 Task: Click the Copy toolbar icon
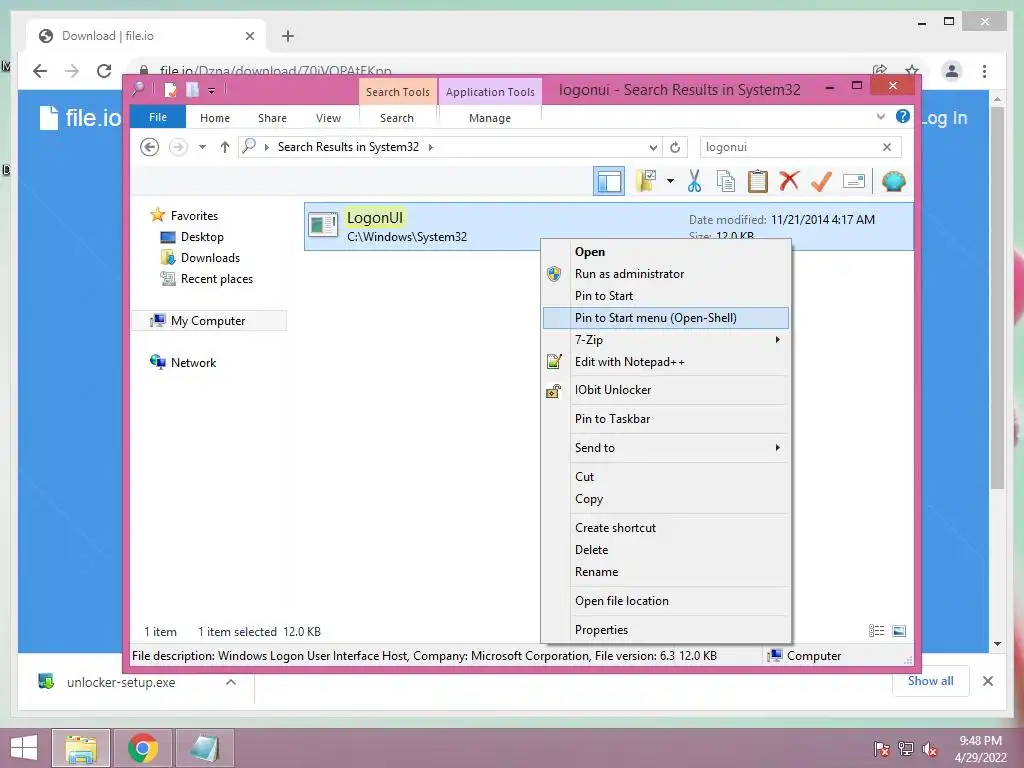[726, 182]
